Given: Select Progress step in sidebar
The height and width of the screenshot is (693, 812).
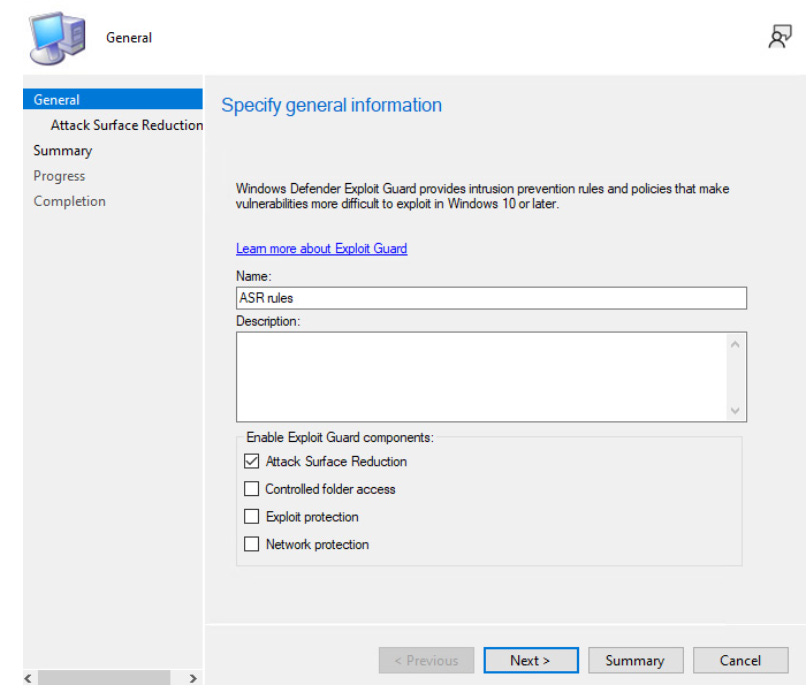Looking at the screenshot, I should click(x=59, y=176).
